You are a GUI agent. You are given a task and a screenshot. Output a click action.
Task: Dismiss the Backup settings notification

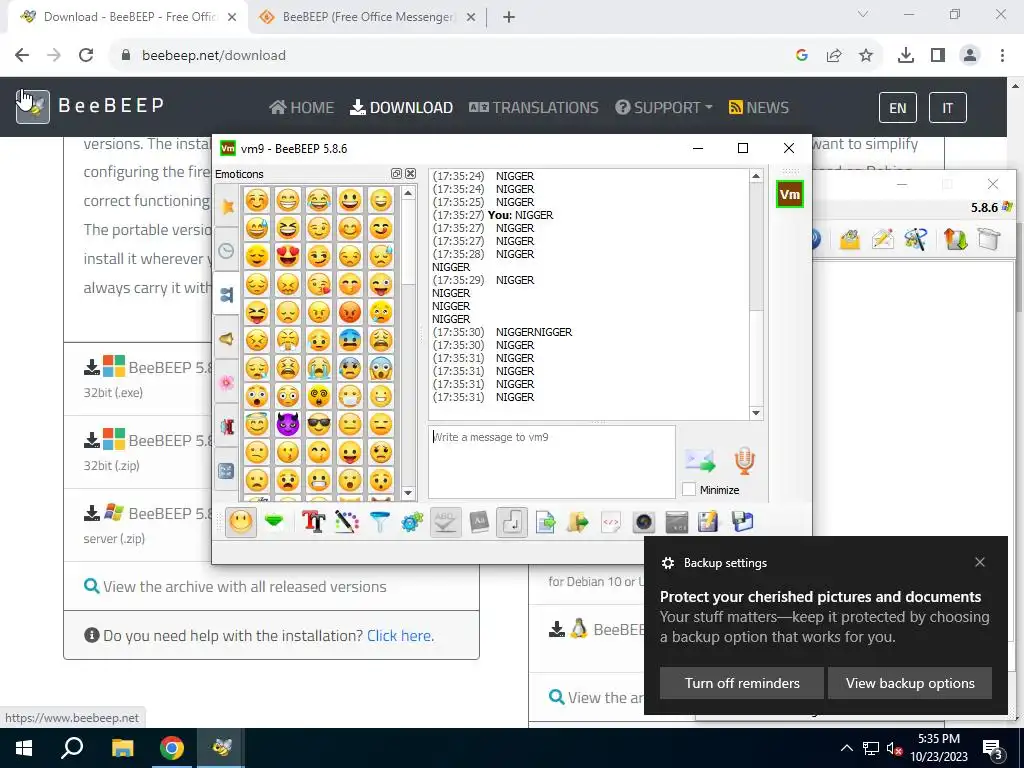980,562
